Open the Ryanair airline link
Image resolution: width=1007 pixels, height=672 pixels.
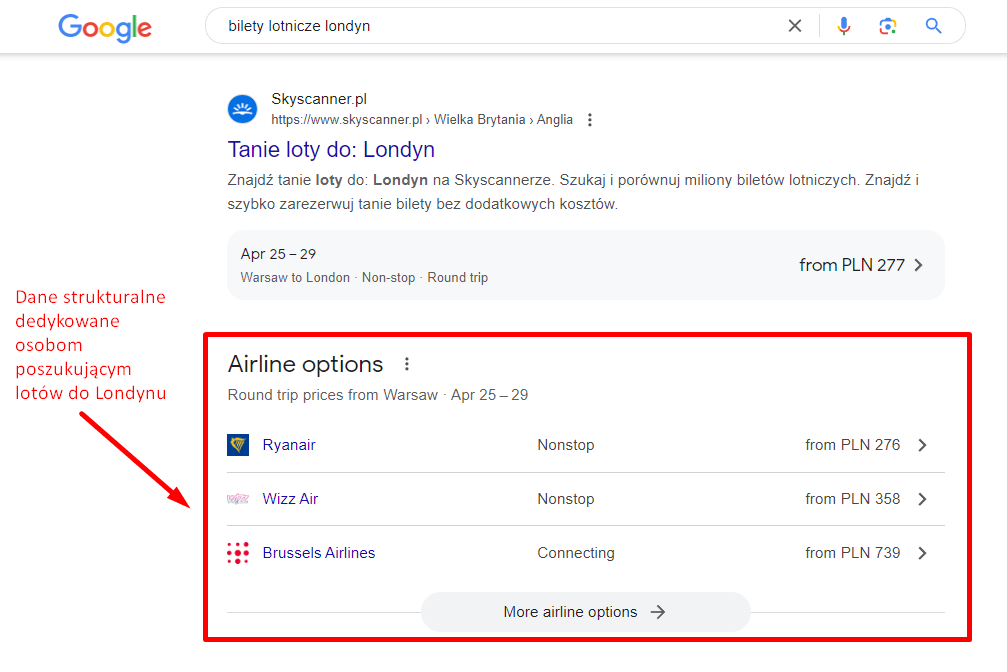click(x=289, y=445)
